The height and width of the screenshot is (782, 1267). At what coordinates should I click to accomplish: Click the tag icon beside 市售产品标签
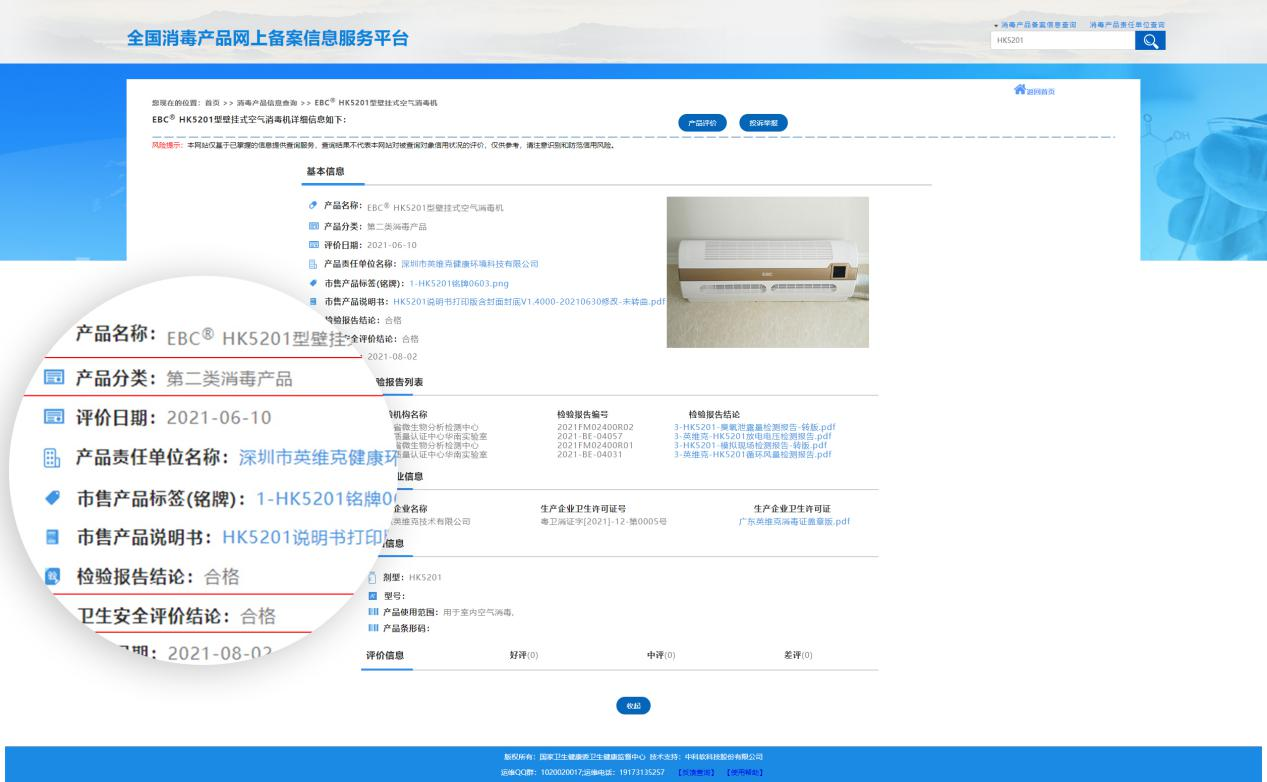(313, 283)
